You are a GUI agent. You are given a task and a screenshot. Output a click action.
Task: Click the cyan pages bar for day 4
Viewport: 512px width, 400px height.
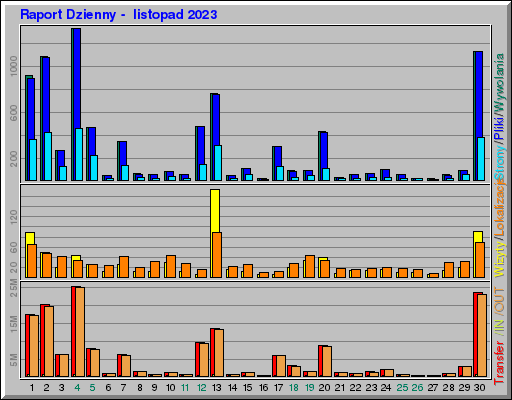pyautogui.click(x=79, y=155)
